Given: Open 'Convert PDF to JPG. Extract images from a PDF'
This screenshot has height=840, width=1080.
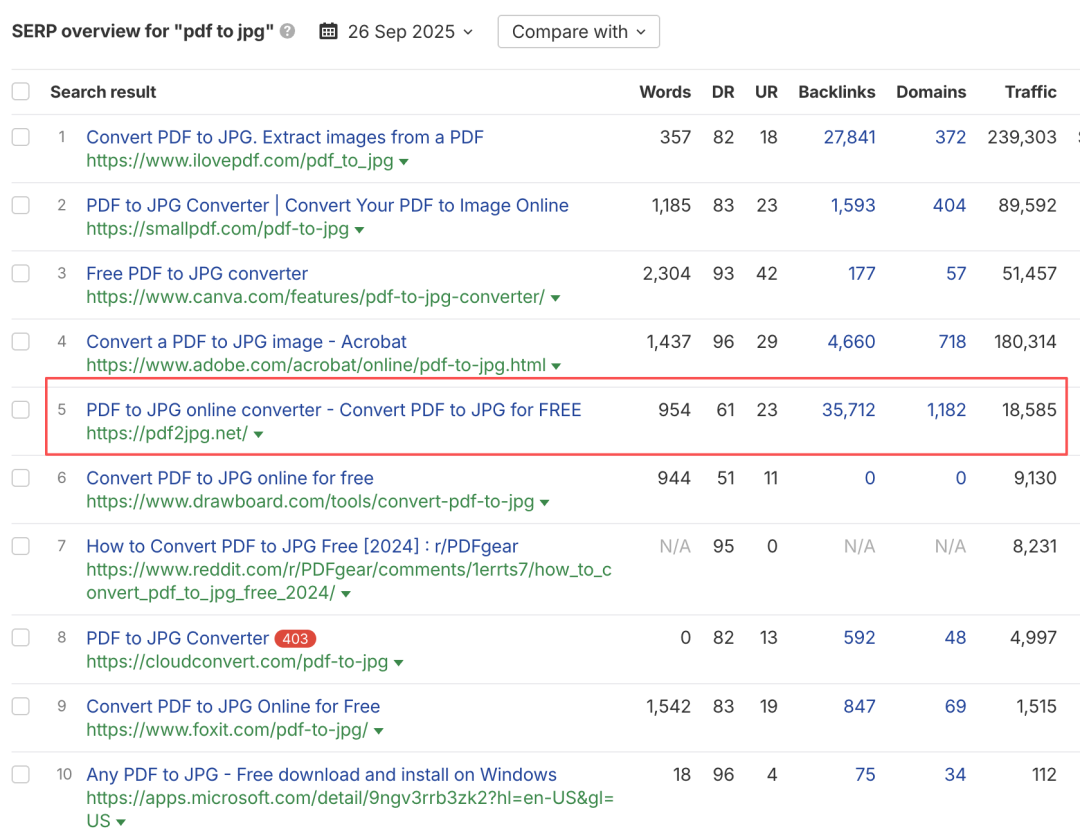Looking at the screenshot, I should (284, 136).
